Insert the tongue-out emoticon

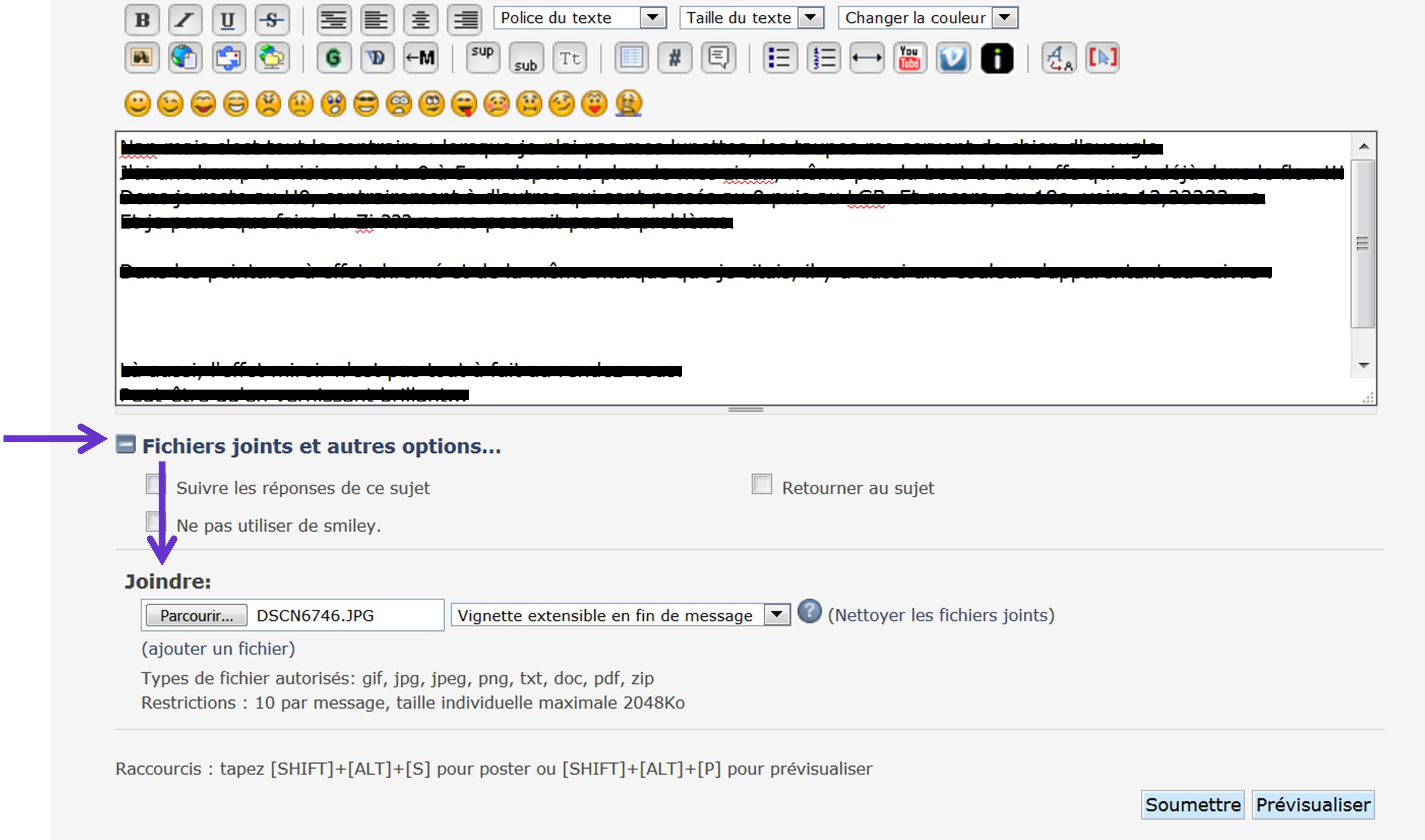tap(464, 104)
